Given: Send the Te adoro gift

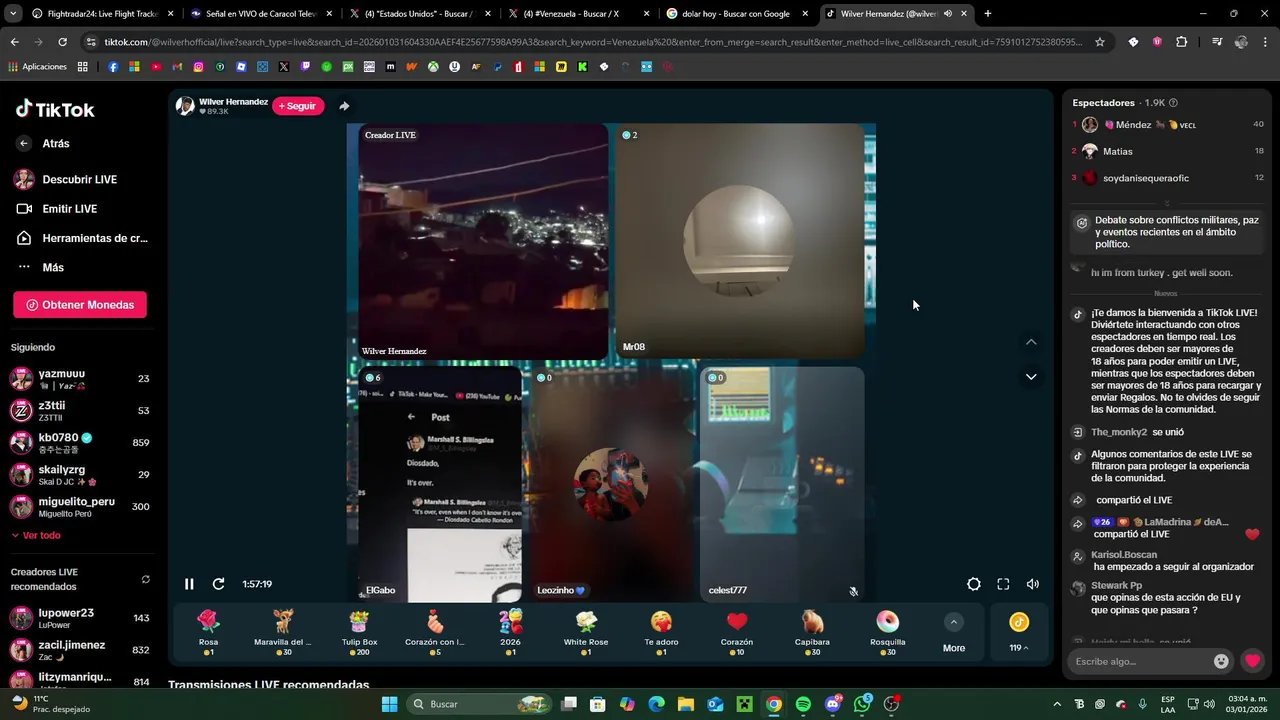Looking at the screenshot, I should [x=661, y=632].
